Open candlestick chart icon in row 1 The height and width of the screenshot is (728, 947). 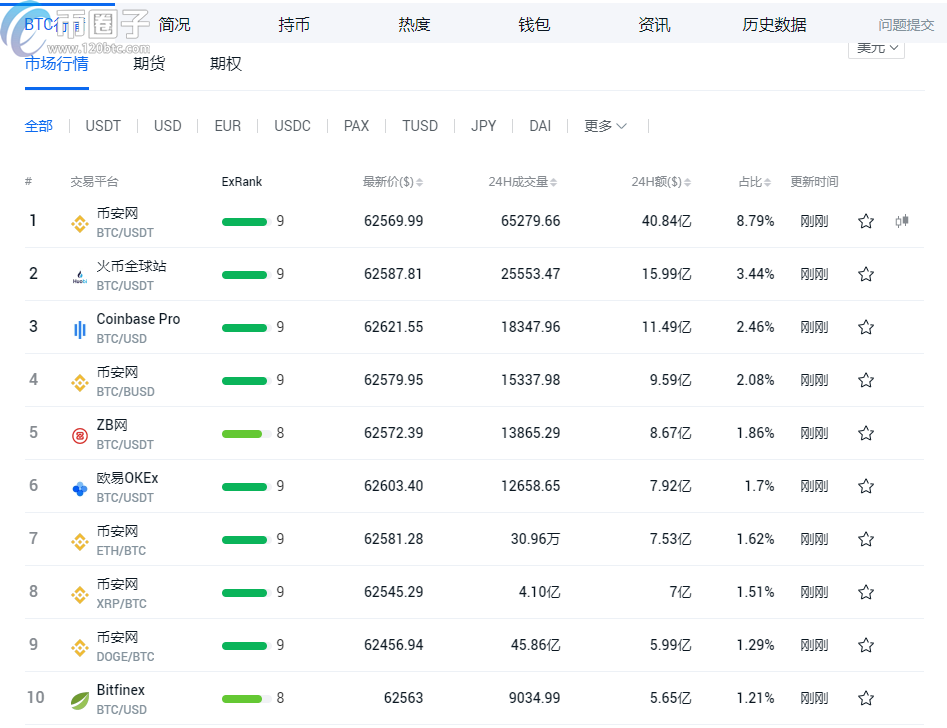tap(901, 221)
